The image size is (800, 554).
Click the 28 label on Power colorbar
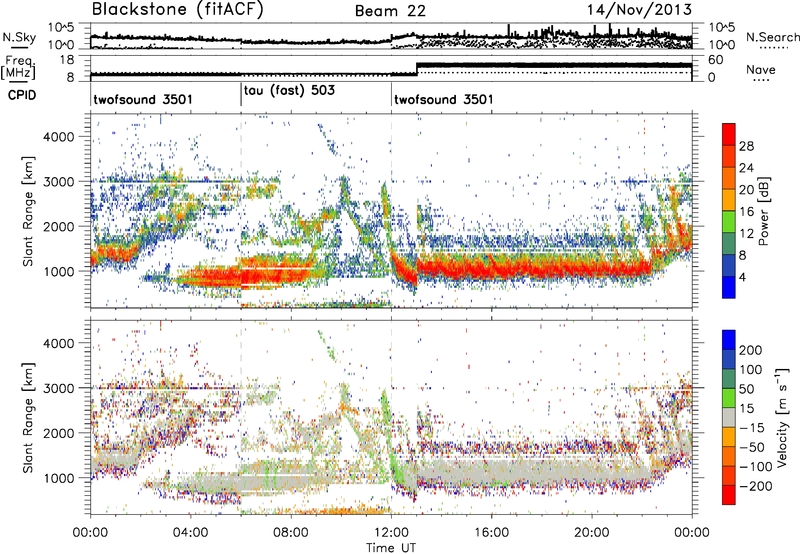tap(746, 146)
